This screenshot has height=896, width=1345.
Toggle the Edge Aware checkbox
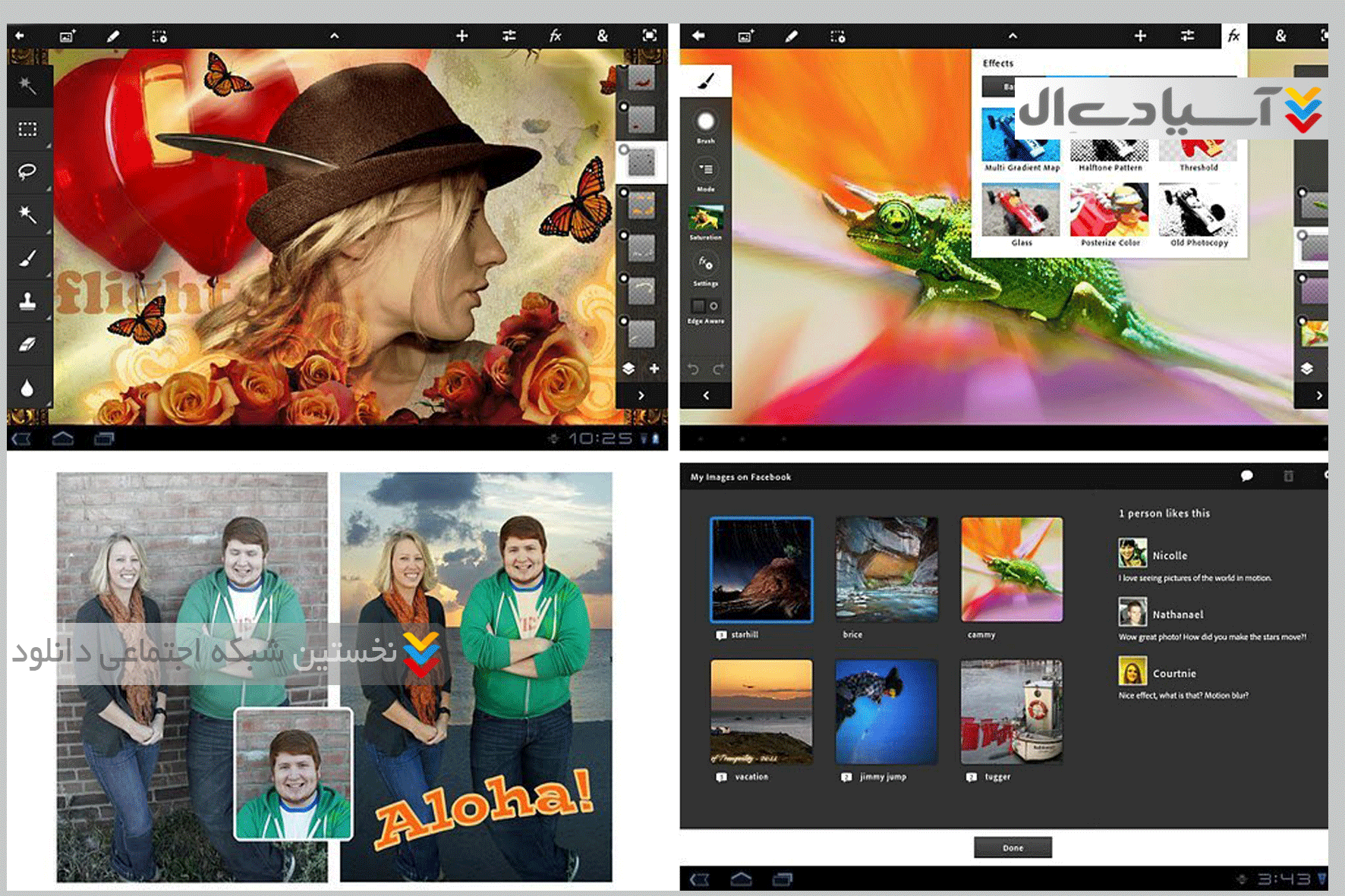point(698,306)
